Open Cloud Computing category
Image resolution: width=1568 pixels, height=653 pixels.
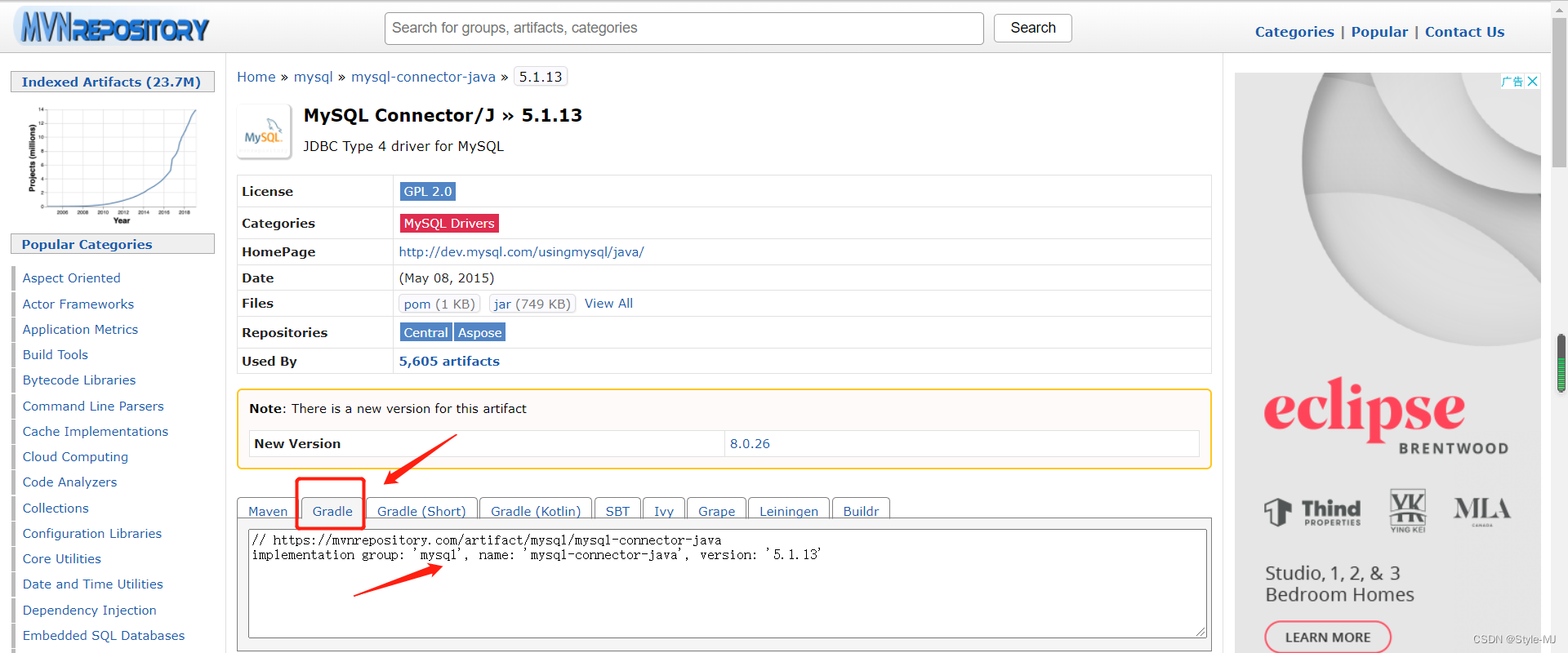tap(75, 457)
